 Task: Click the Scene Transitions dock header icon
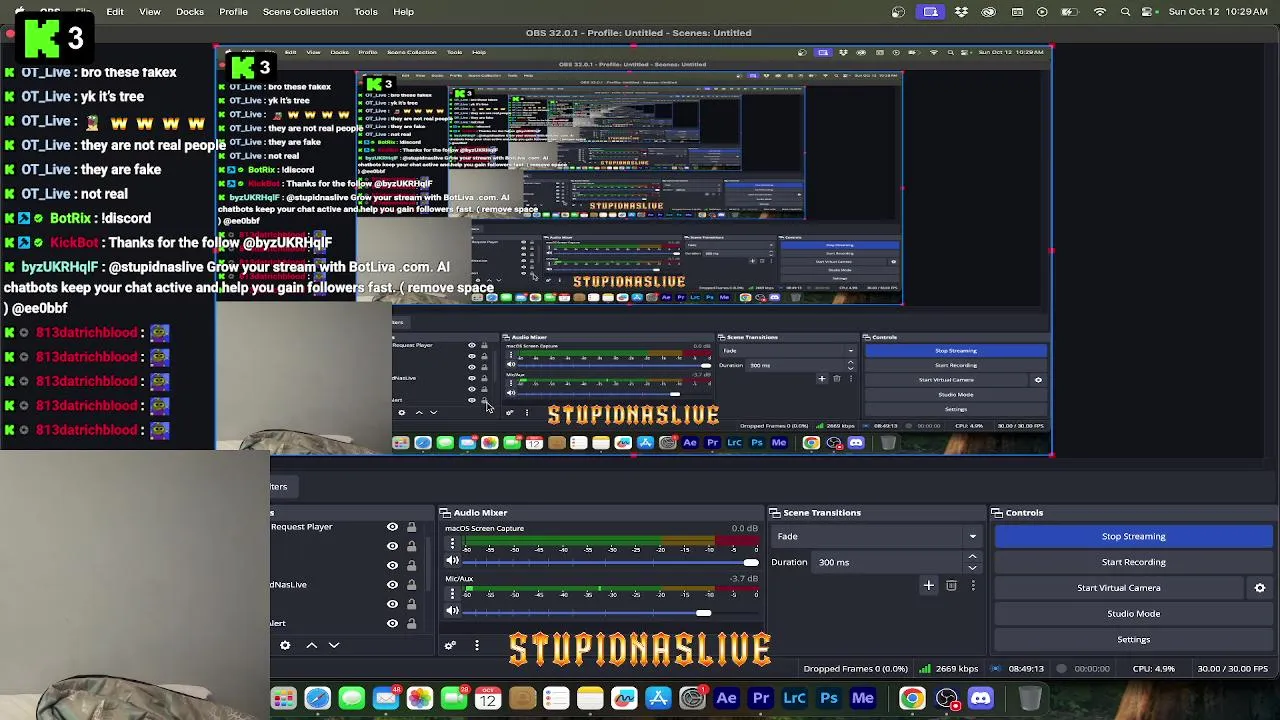click(774, 513)
